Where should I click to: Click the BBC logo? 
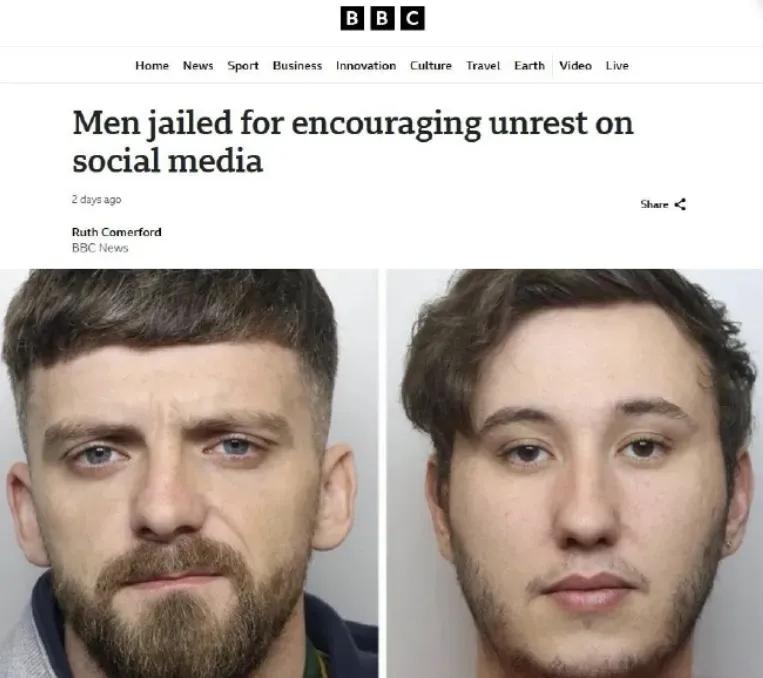click(382, 18)
